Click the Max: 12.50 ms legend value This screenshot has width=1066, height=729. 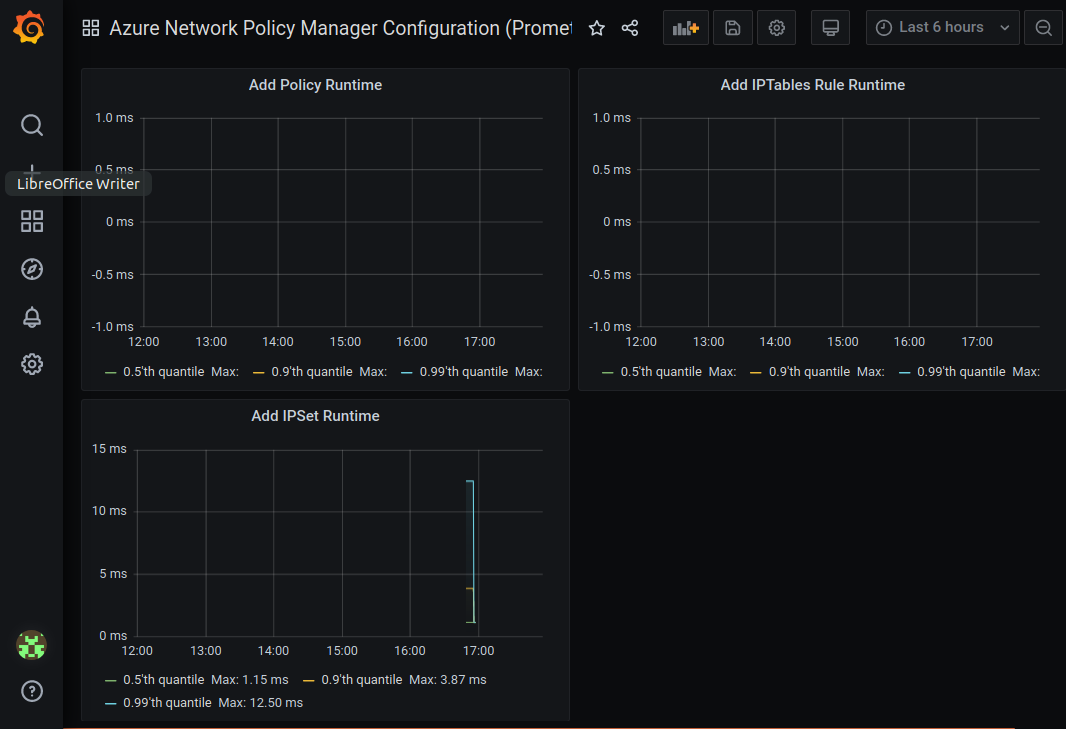261,703
